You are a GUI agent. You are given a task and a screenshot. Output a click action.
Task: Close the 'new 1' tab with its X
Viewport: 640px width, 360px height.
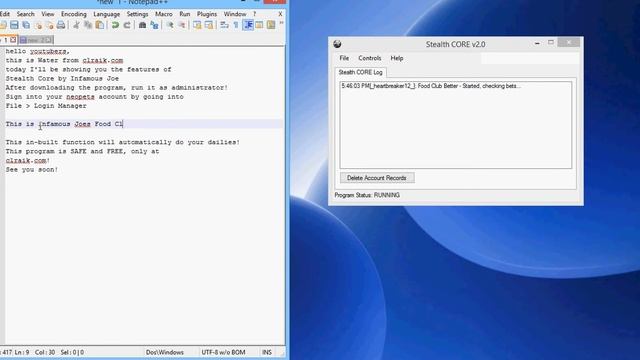[x=13, y=40]
